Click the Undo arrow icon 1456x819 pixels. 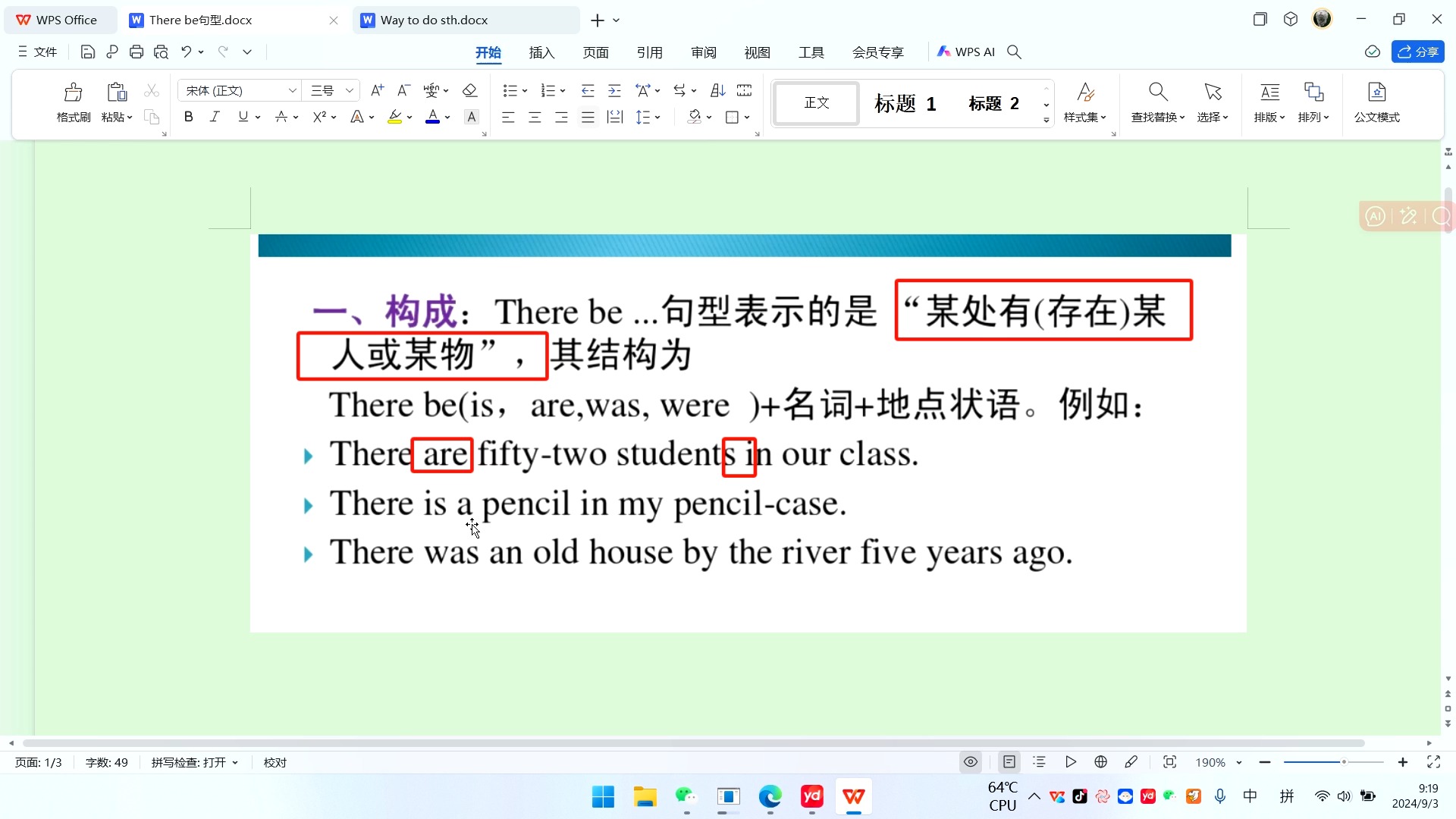tap(186, 52)
